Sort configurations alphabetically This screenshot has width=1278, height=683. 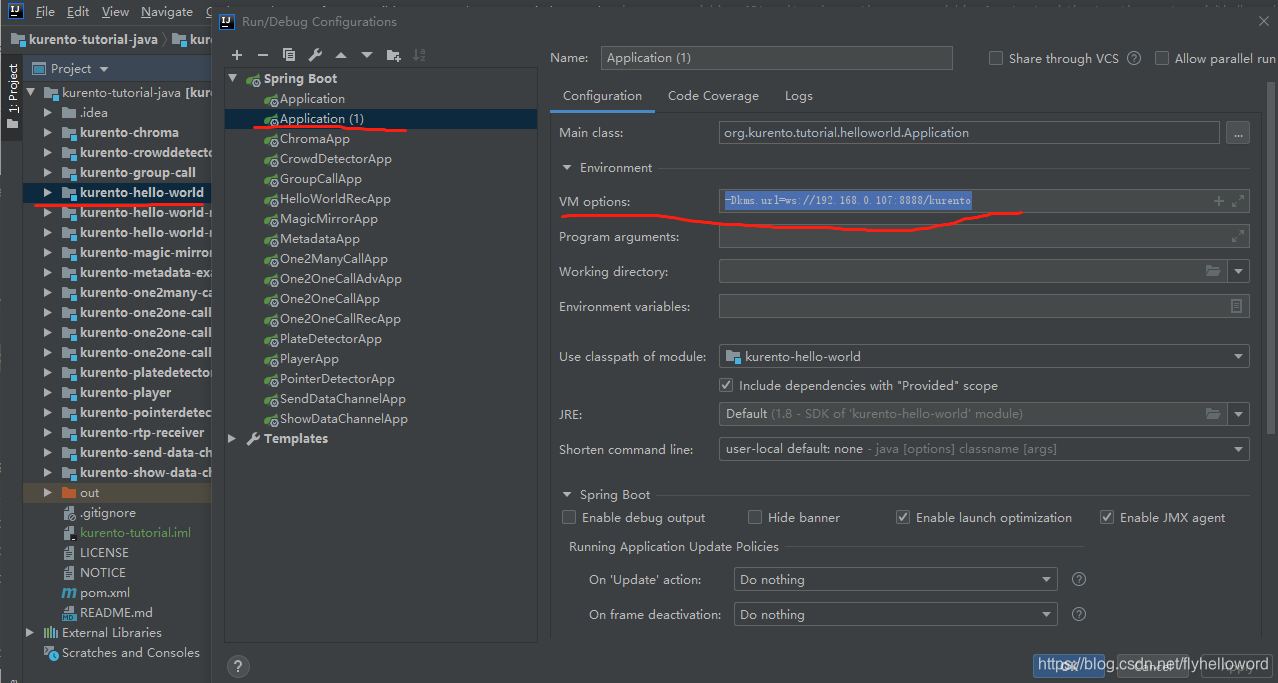point(419,55)
